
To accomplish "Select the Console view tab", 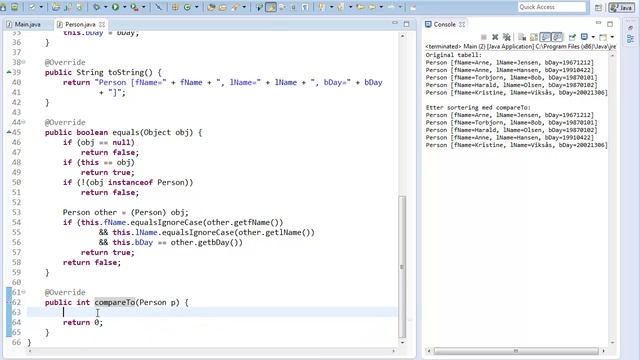I will click(x=444, y=24).
